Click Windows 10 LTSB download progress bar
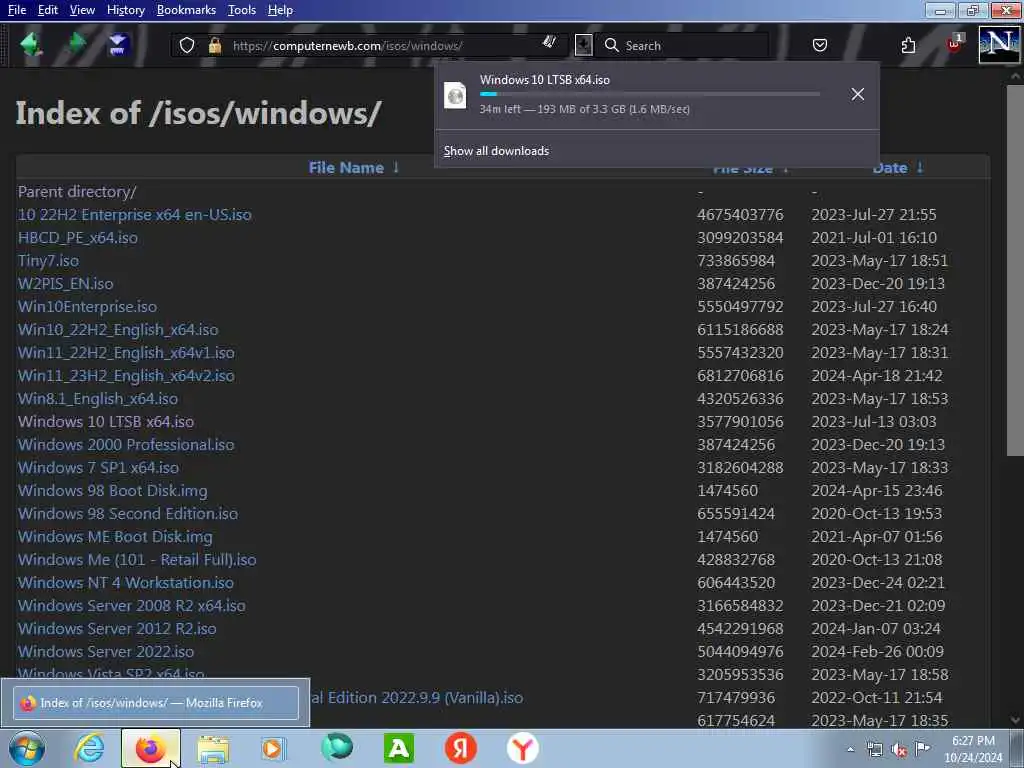This screenshot has width=1024, height=768. [650, 94]
